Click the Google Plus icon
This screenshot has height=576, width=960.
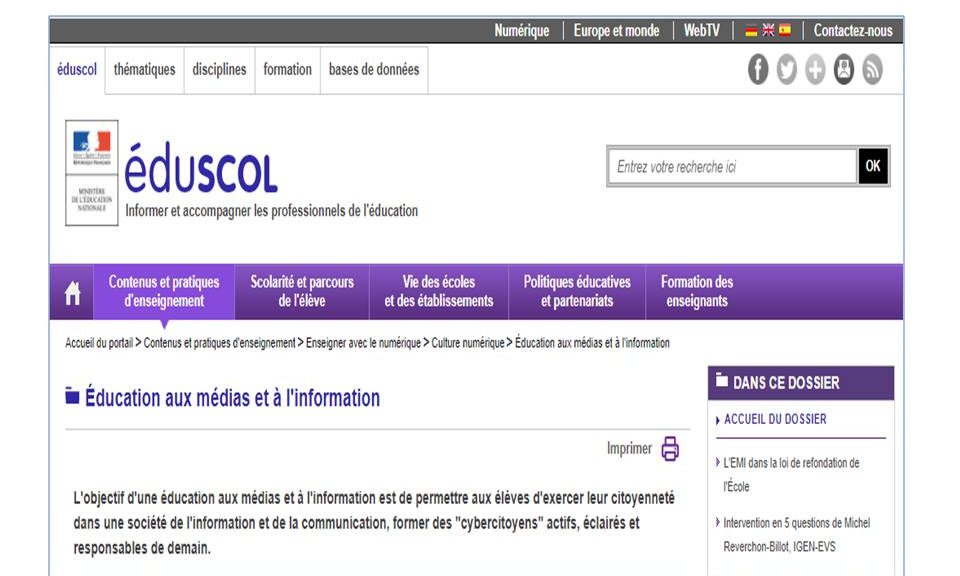(x=815, y=69)
